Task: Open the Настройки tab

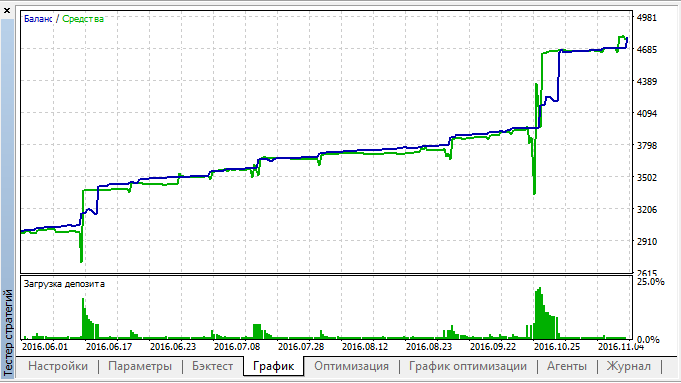Action: pos(58,366)
